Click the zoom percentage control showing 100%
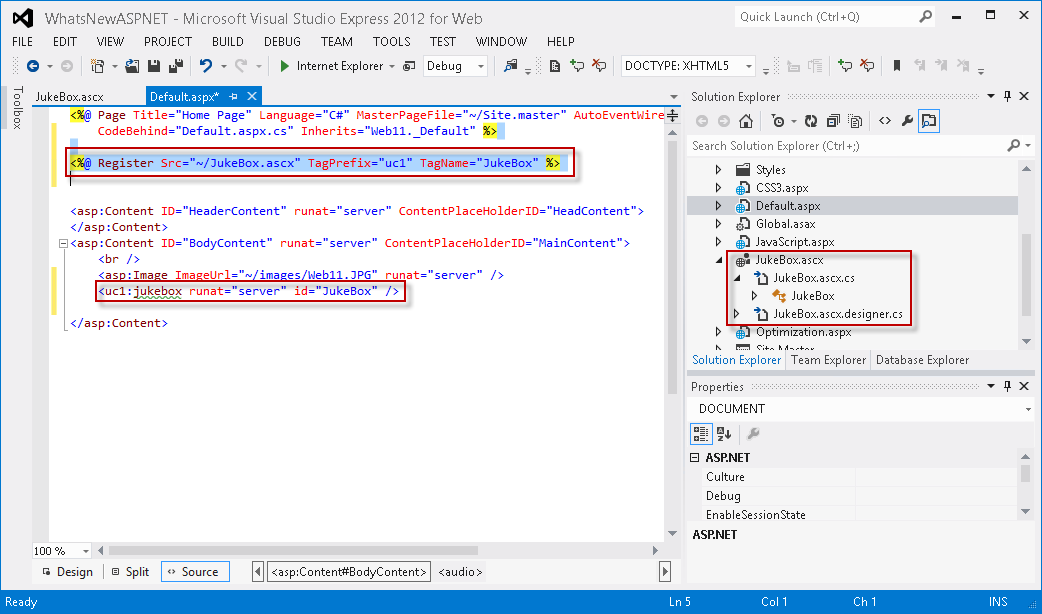The height and width of the screenshot is (614, 1042). pos(60,550)
